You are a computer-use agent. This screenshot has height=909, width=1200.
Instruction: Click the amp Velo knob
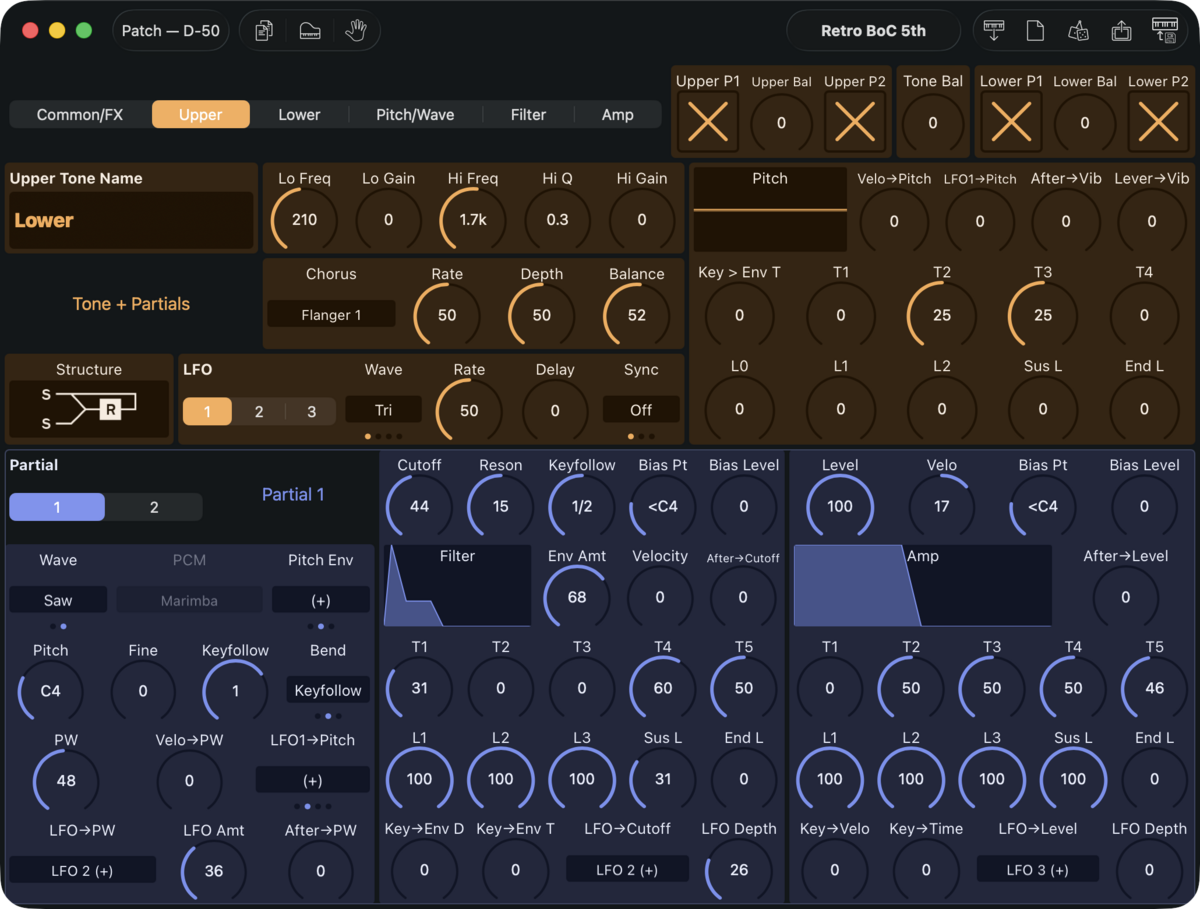[x=942, y=506]
